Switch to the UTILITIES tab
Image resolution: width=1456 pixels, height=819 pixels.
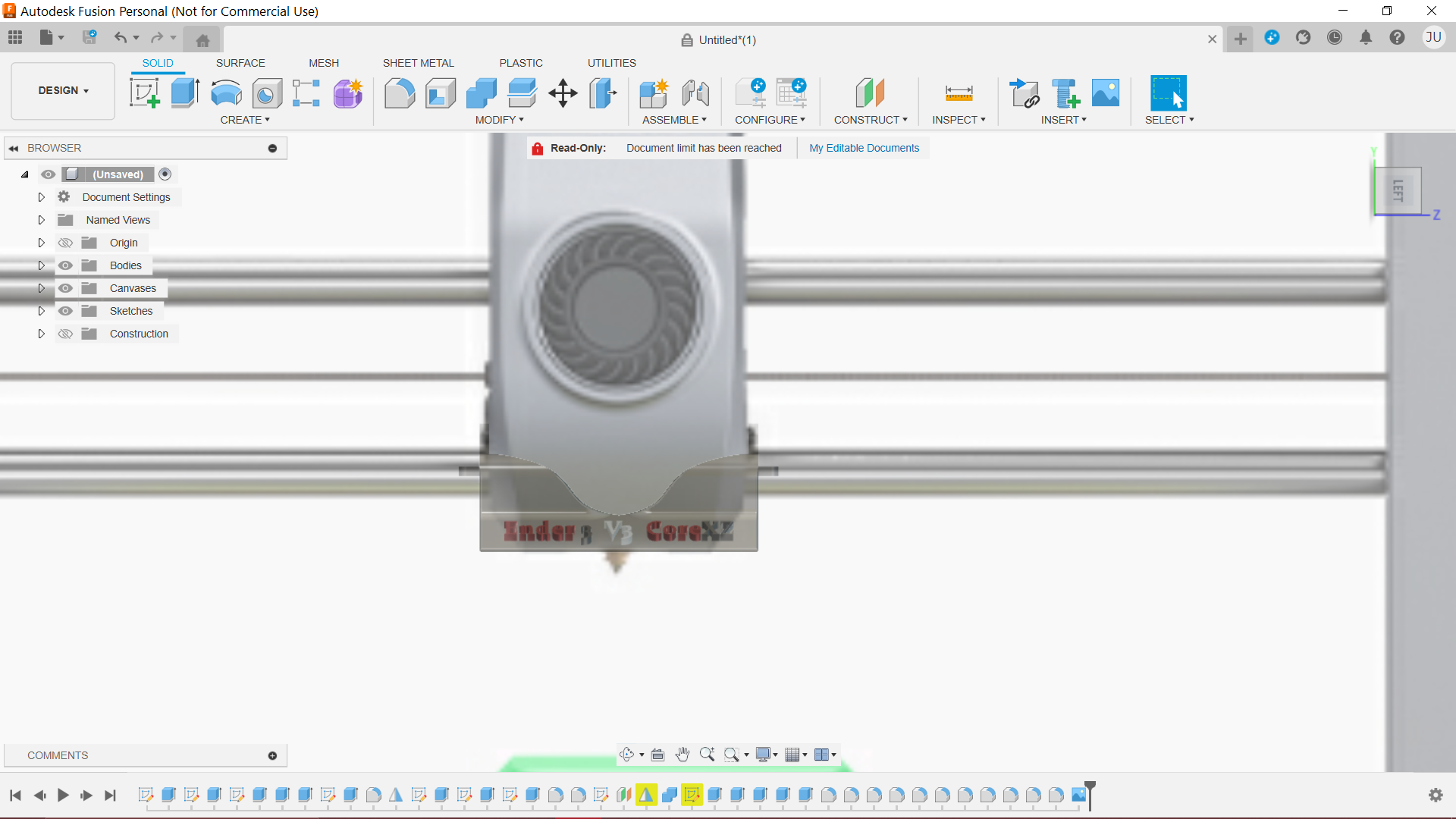coord(612,63)
